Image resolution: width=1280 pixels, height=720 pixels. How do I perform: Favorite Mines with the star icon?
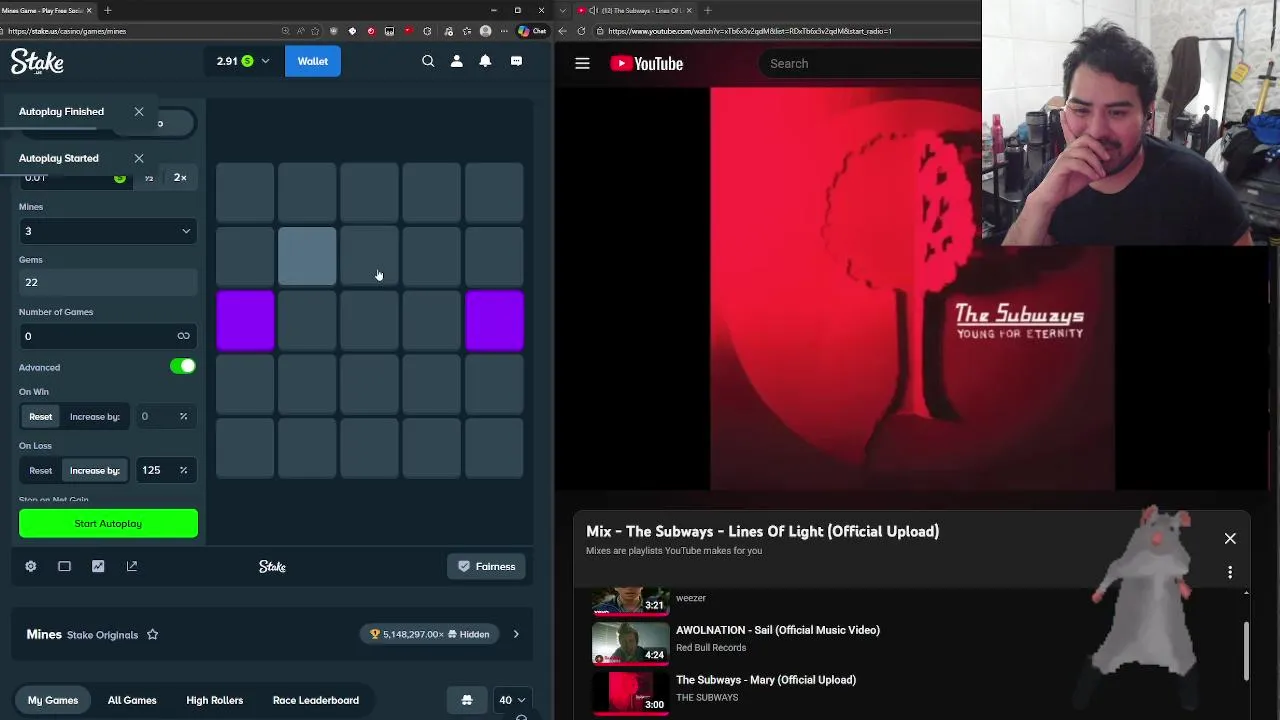[x=153, y=634]
